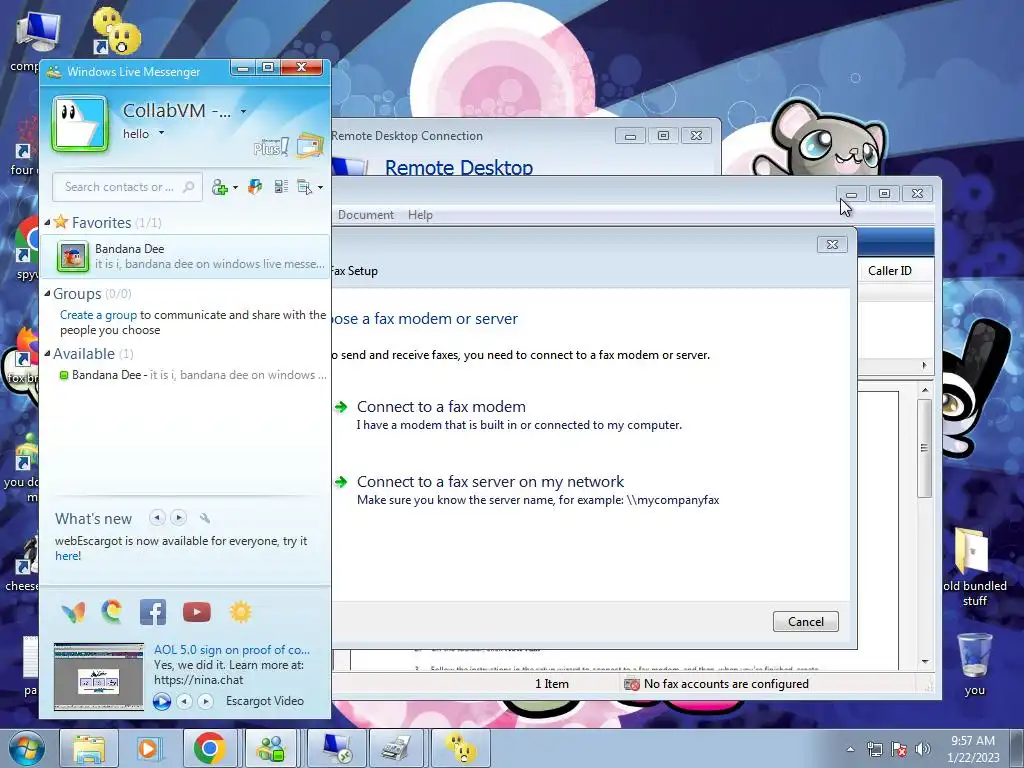Follow the webEscargot here link
The image size is (1024, 768).
[x=68, y=556]
